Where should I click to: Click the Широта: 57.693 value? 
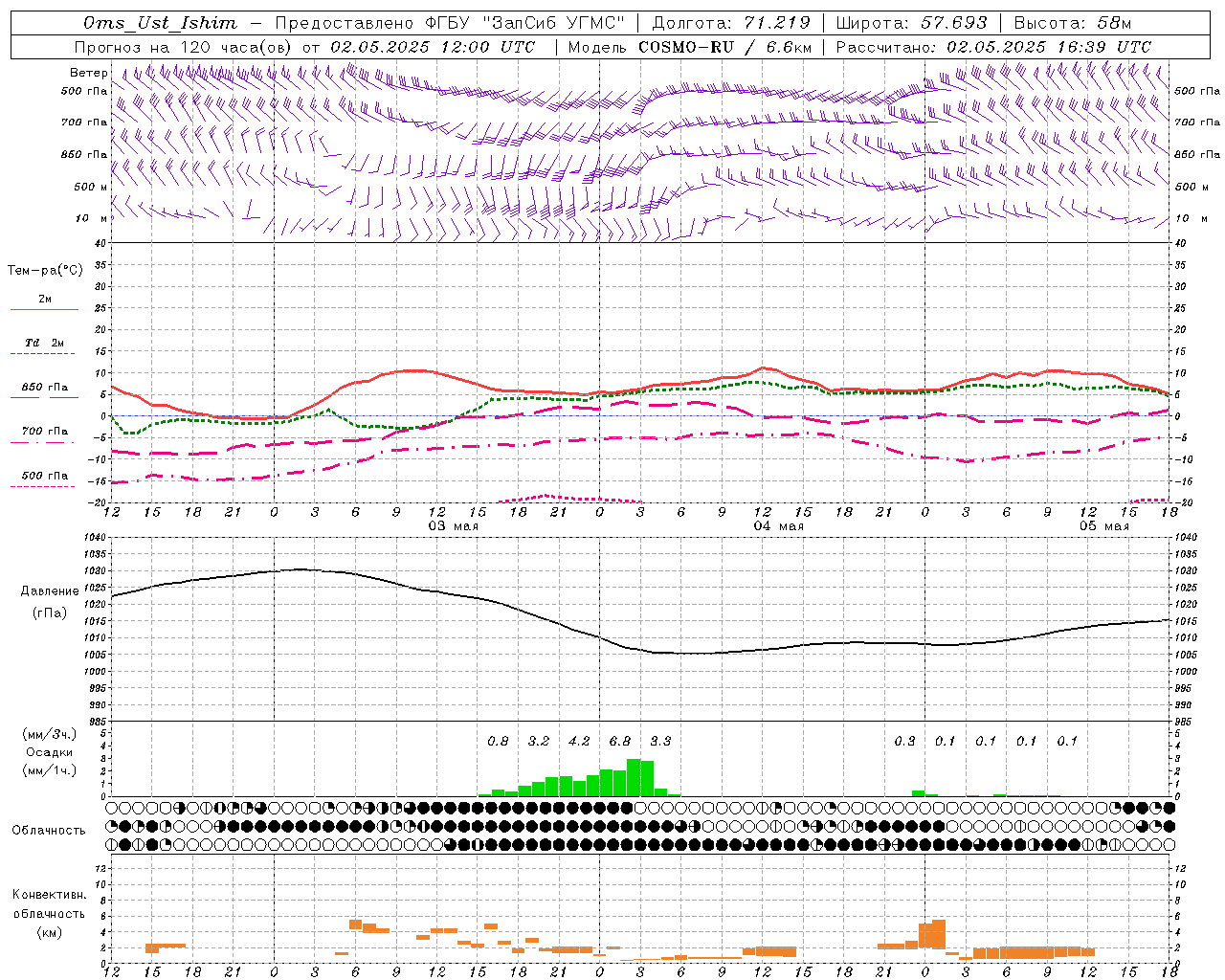click(911, 23)
